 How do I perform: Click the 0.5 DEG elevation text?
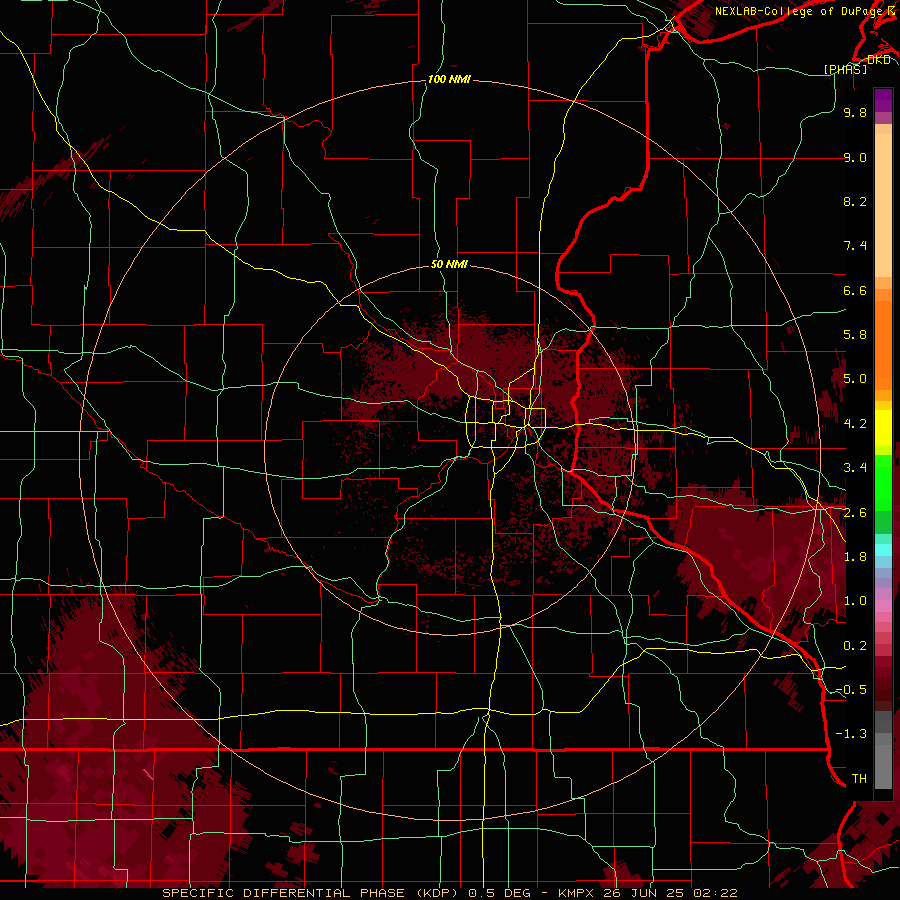pos(498,893)
